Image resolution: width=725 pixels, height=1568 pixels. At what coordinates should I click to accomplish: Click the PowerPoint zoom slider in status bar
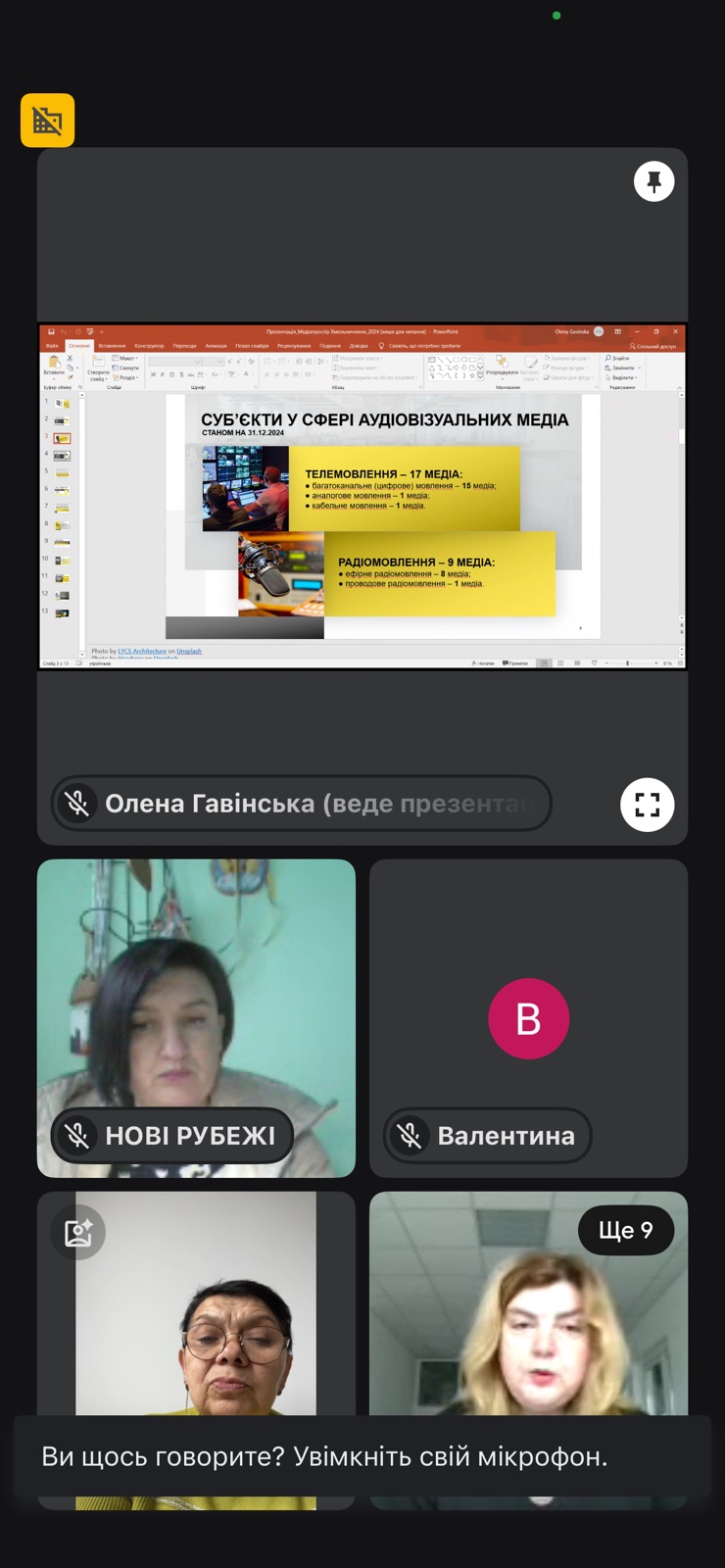click(627, 663)
